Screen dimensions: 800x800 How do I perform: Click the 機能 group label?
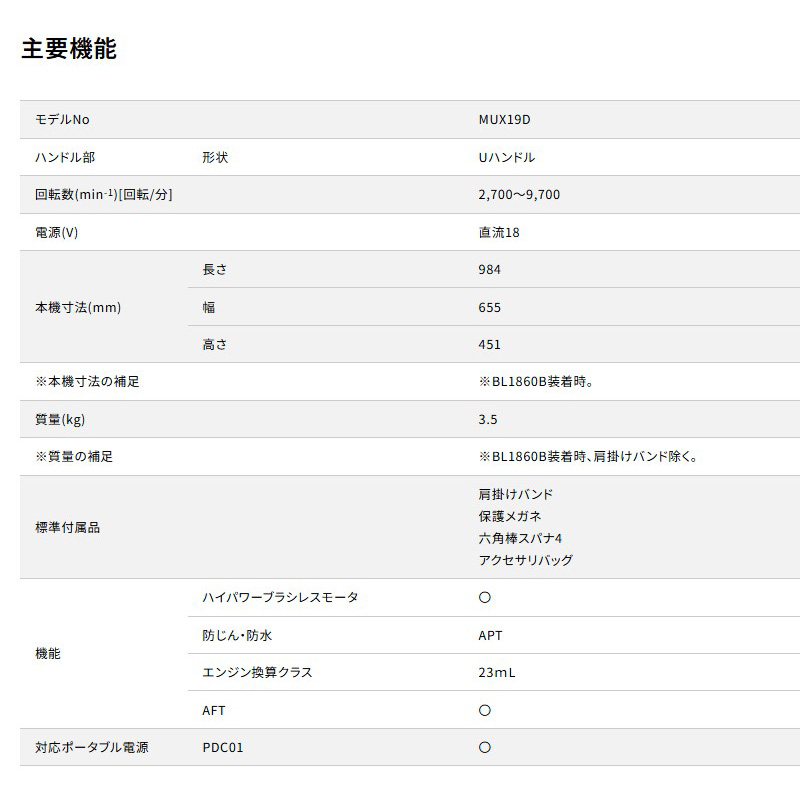47,654
